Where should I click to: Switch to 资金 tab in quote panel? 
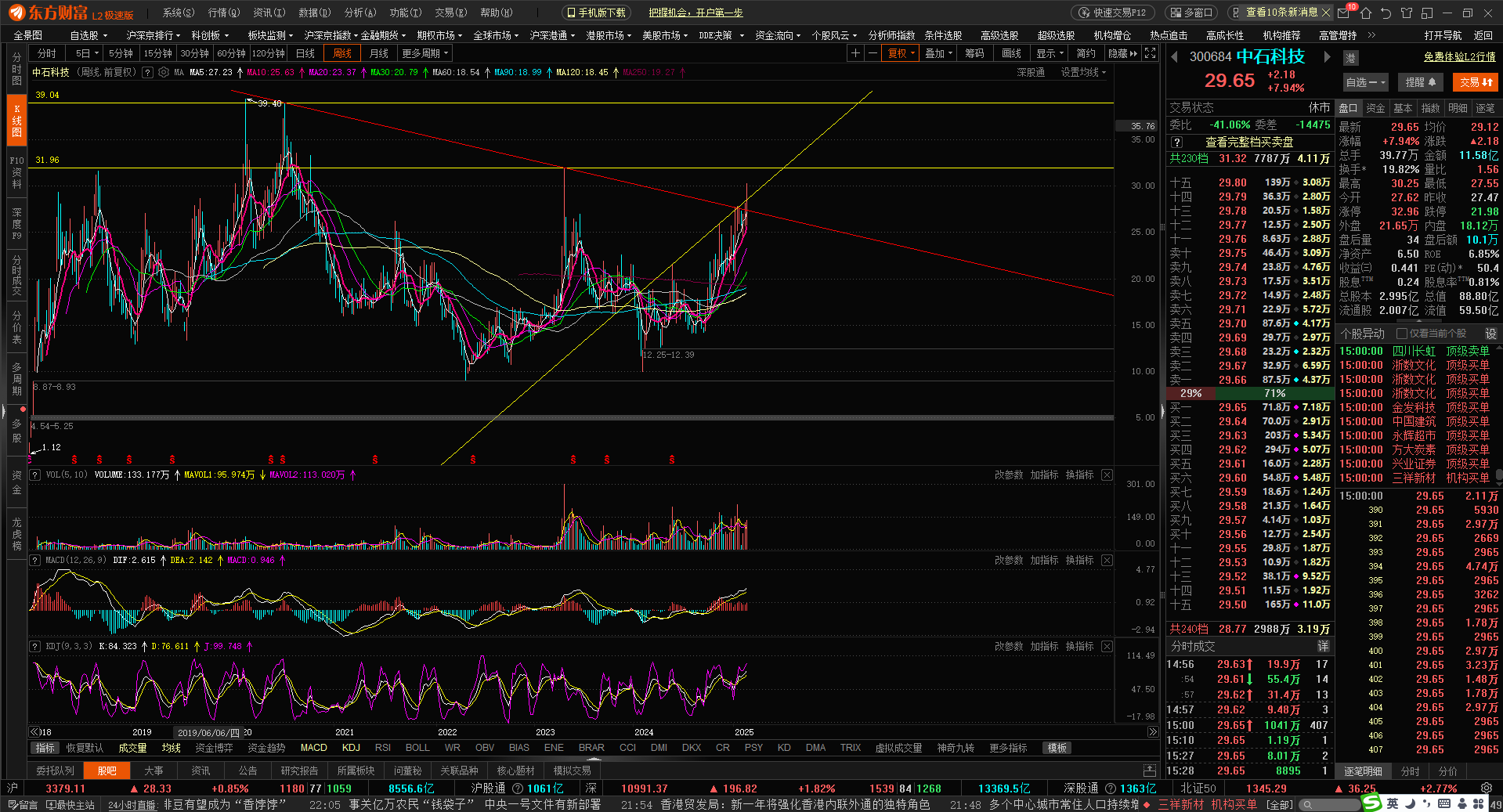tap(1375, 108)
